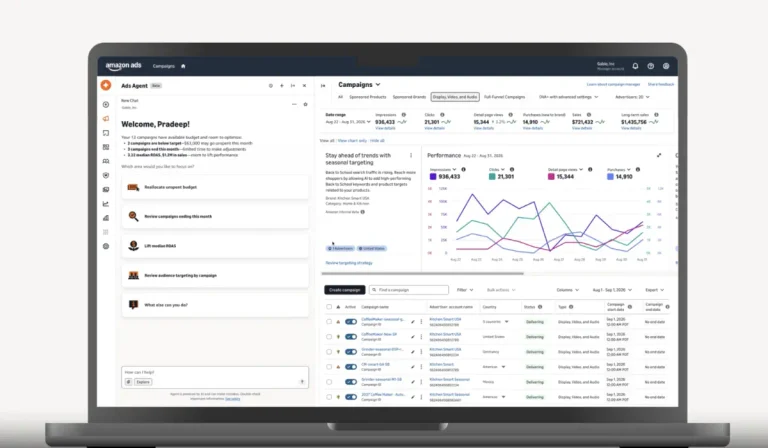Select Display, Video, and Audio tab
Screen dimensions: 768x448
click(455, 97)
